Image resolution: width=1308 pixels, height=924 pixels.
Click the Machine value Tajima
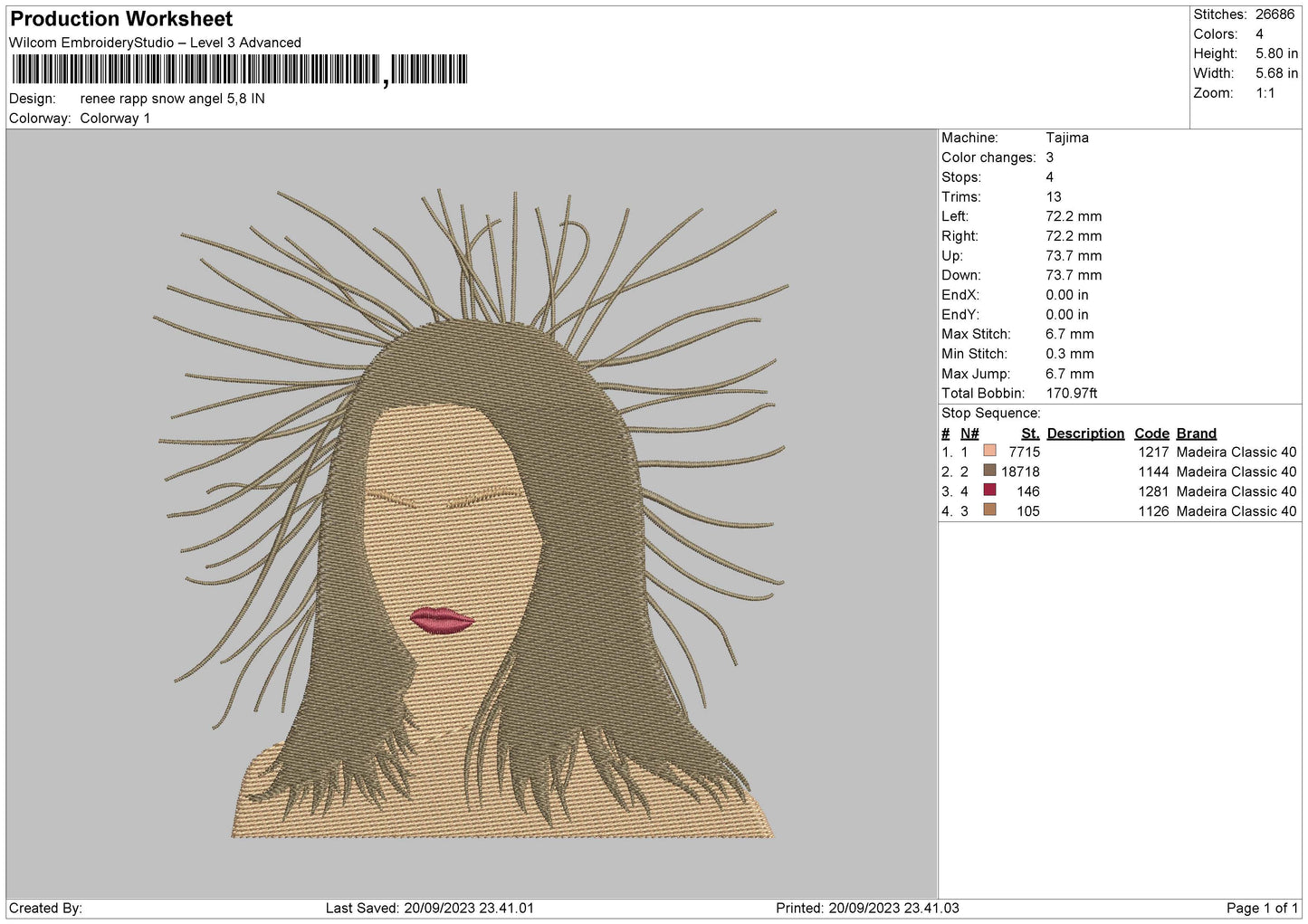click(1067, 138)
